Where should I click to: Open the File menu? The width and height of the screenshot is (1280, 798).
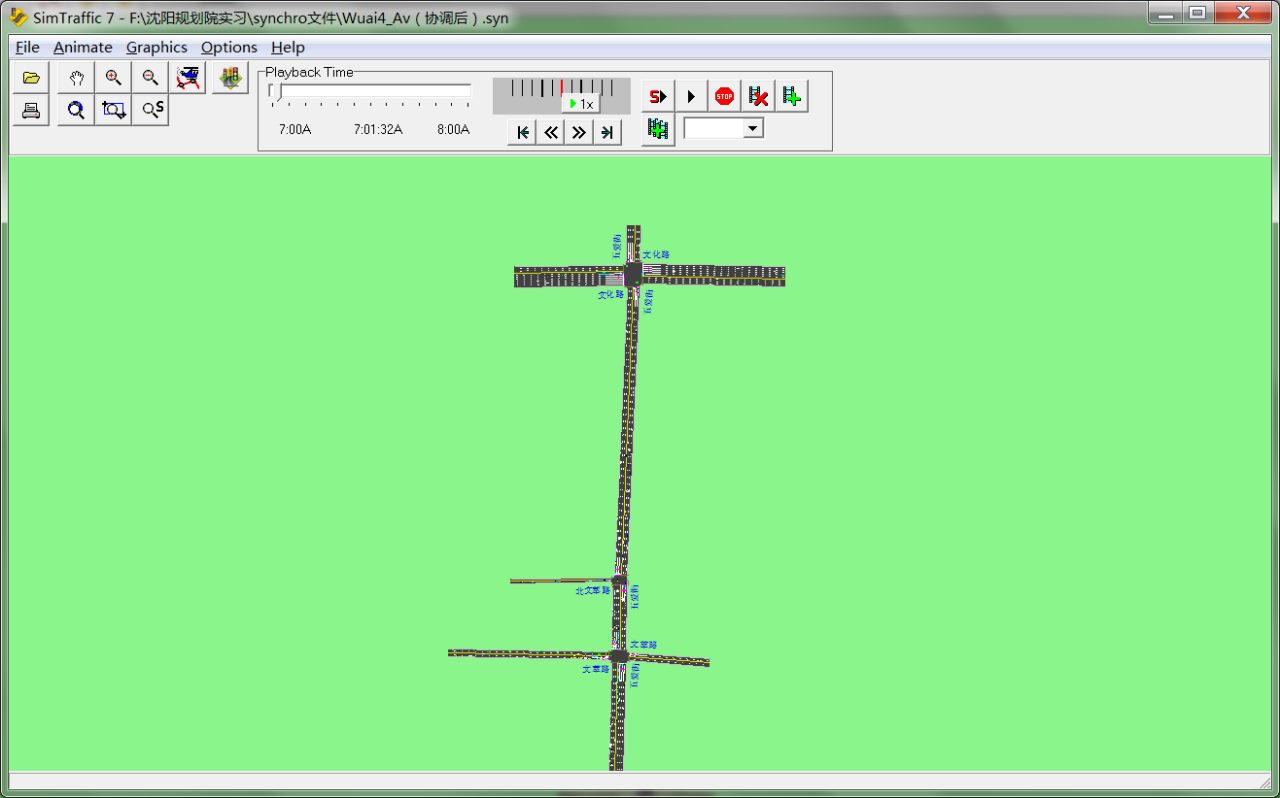coord(27,47)
